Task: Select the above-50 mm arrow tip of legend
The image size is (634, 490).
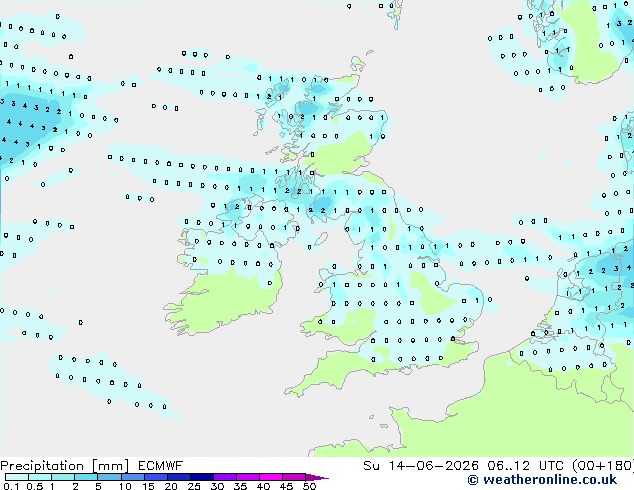Action: 317,477
